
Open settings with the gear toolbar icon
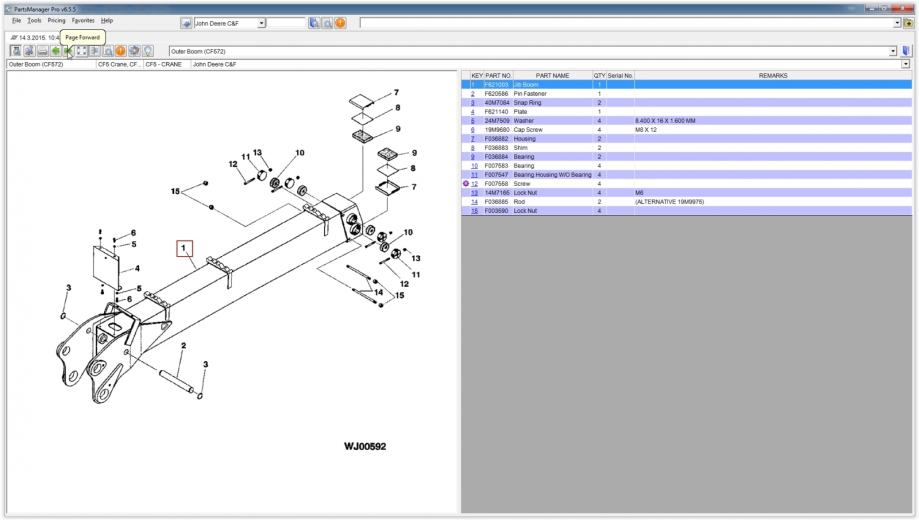click(134, 51)
